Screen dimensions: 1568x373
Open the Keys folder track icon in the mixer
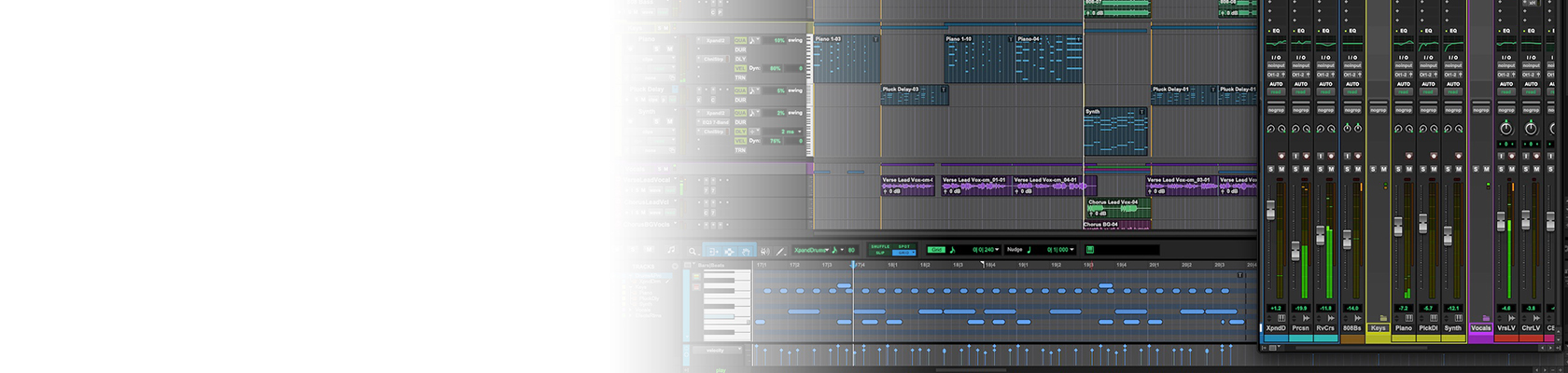pos(1383,317)
